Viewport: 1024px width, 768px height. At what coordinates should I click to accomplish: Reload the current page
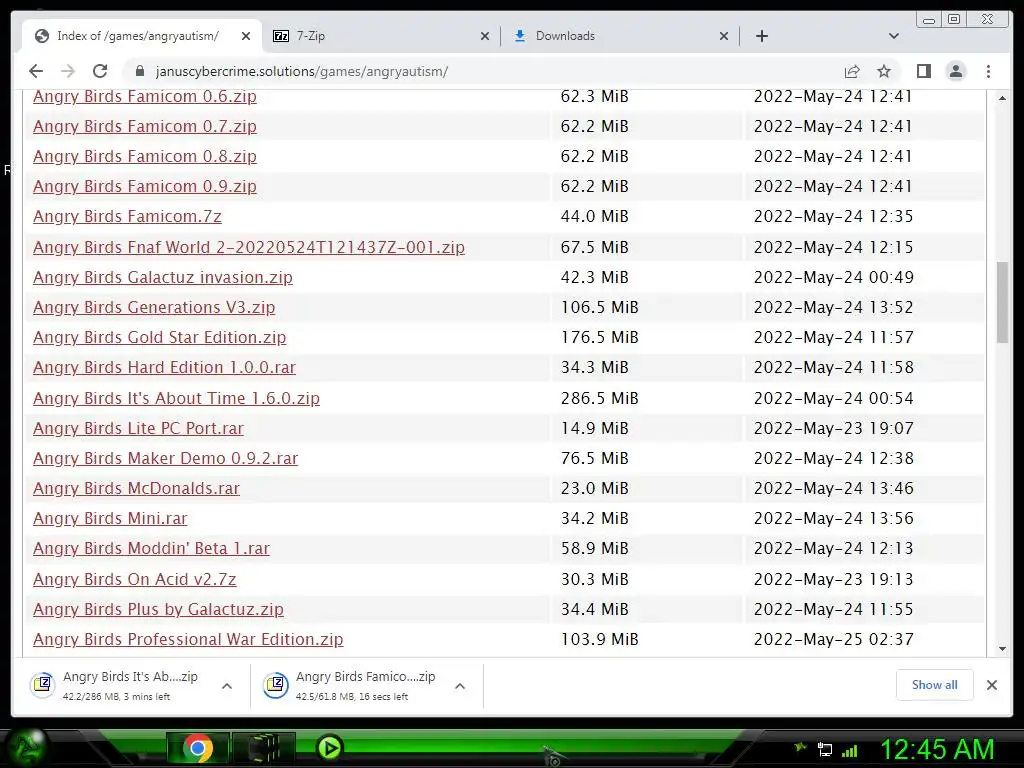pos(100,71)
